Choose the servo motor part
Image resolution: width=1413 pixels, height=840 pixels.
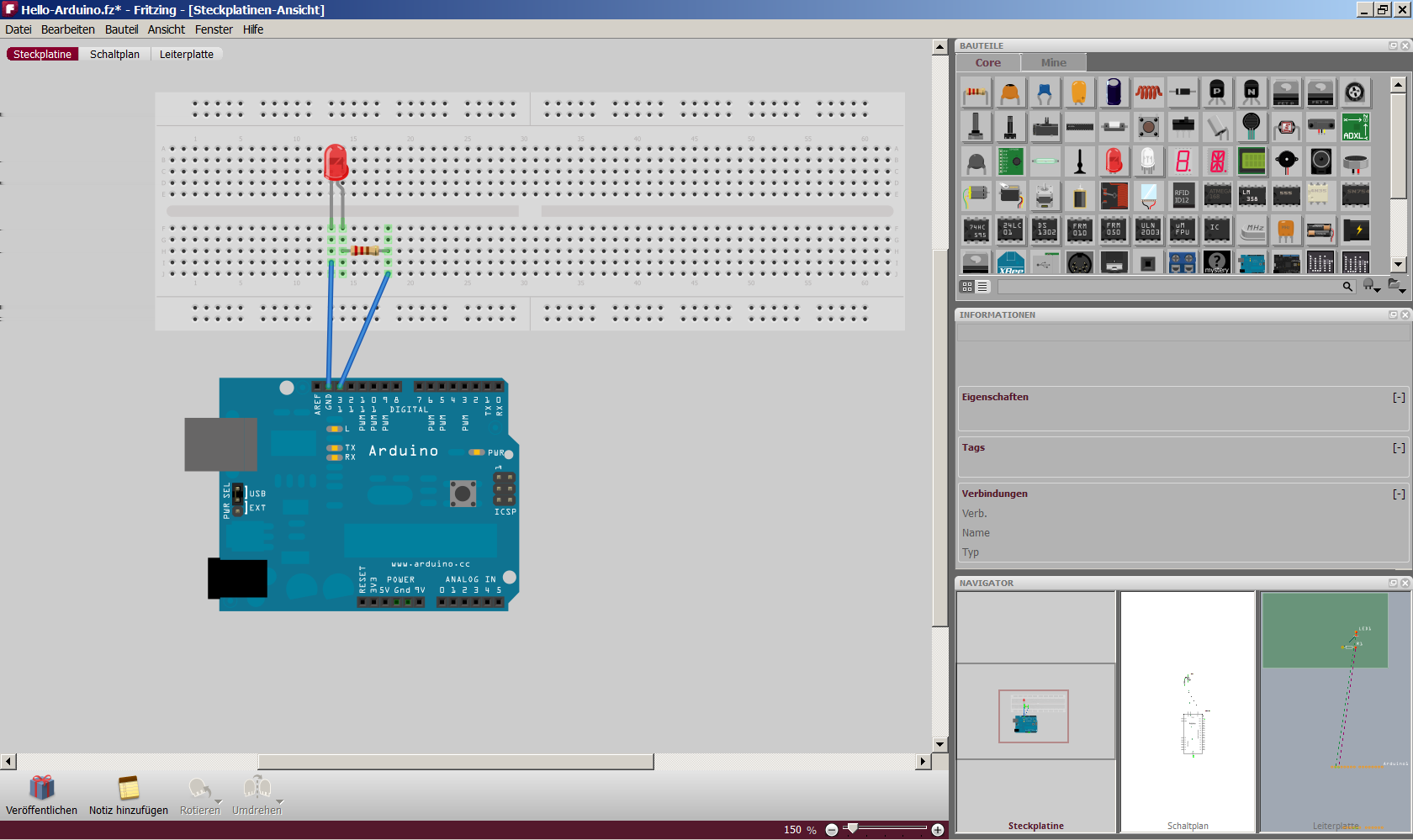click(1010, 196)
